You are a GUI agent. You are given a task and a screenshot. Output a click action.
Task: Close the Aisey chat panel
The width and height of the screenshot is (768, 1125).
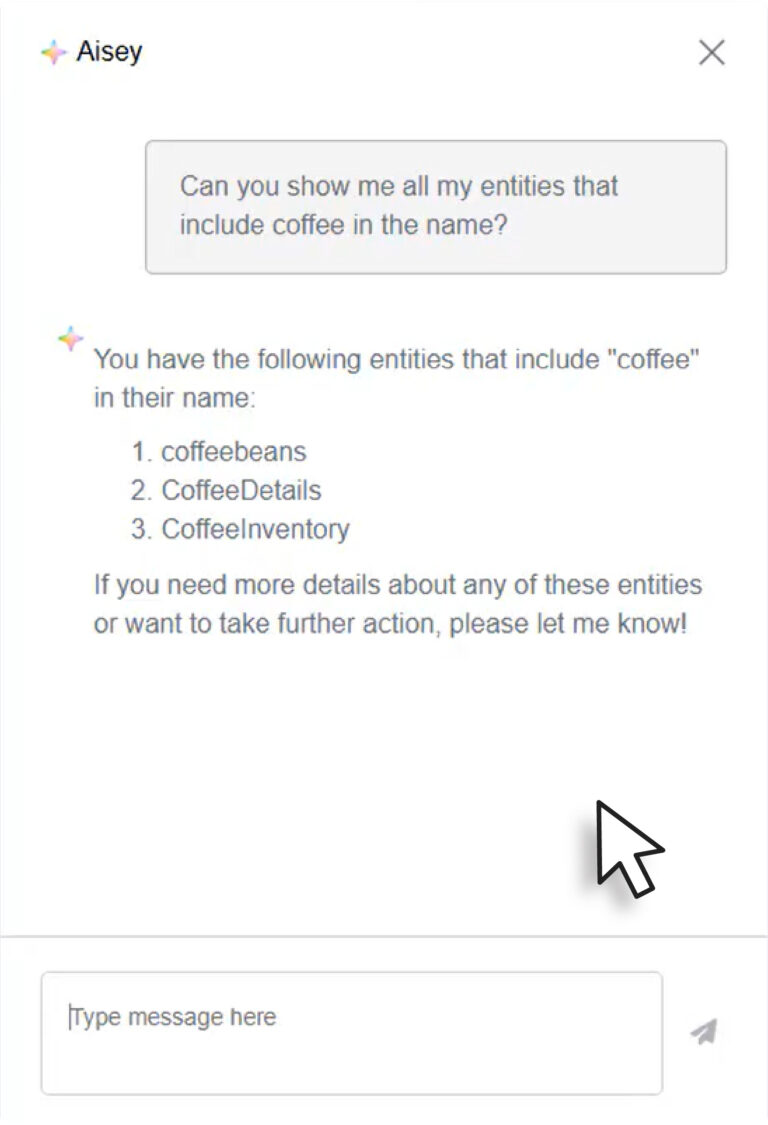tap(711, 52)
